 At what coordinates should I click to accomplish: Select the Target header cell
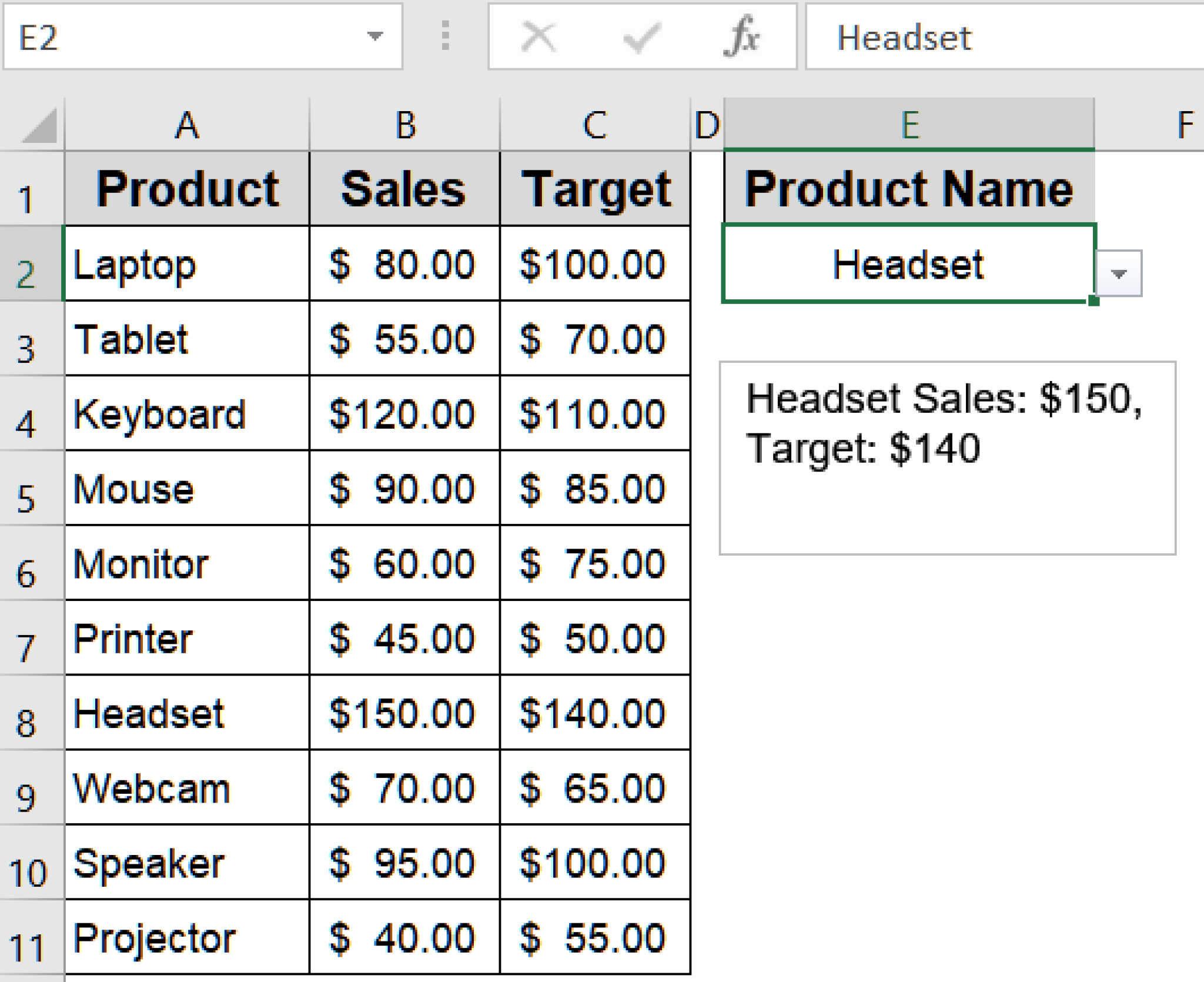click(595, 188)
